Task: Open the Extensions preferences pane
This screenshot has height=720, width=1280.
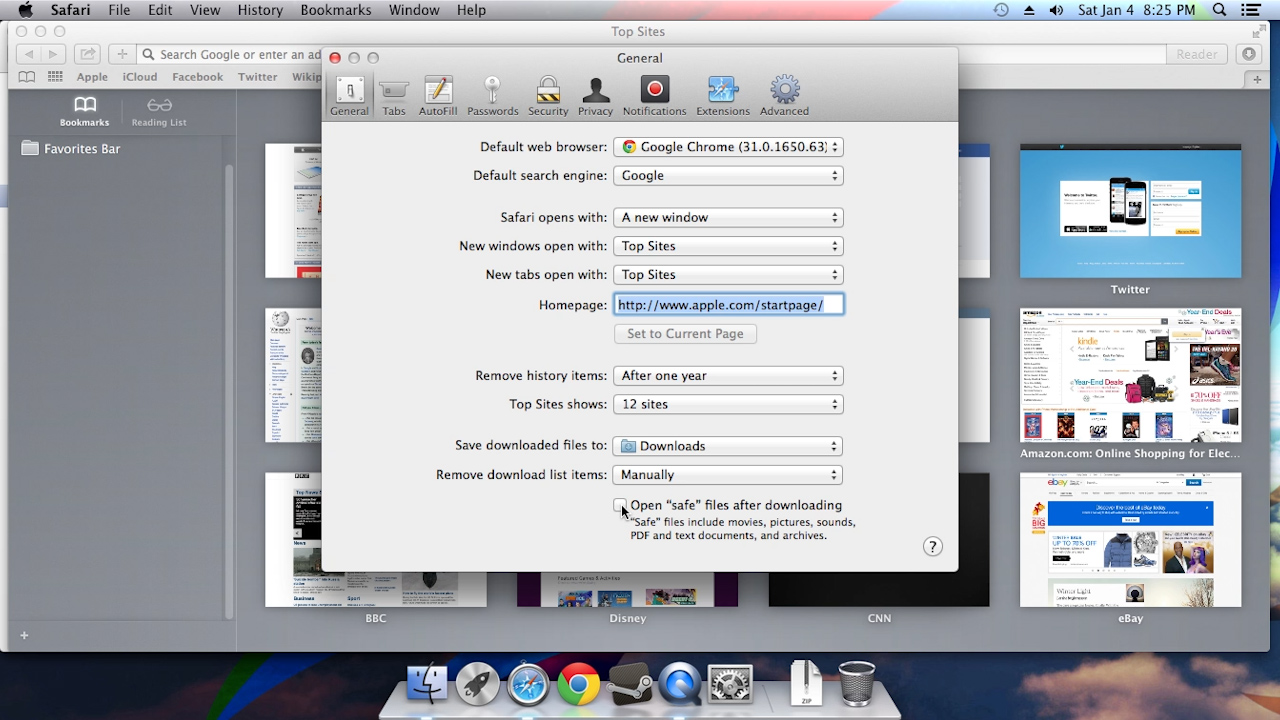Action: [x=723, y=96]
